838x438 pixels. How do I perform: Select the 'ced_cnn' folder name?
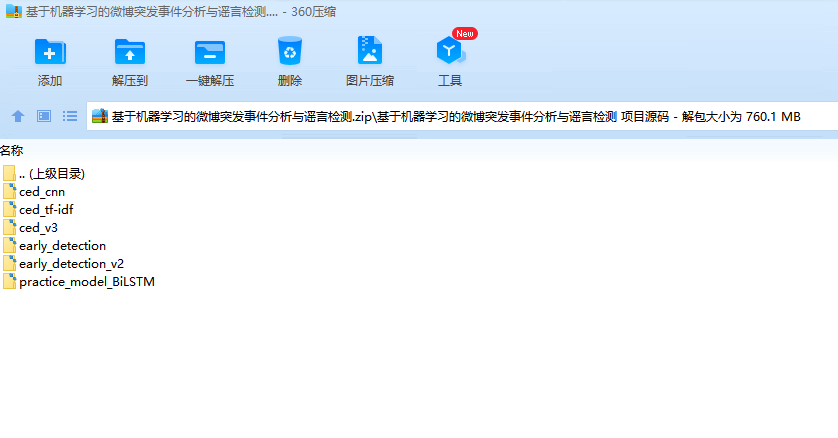pyautogui.click(x=42, y=192)
